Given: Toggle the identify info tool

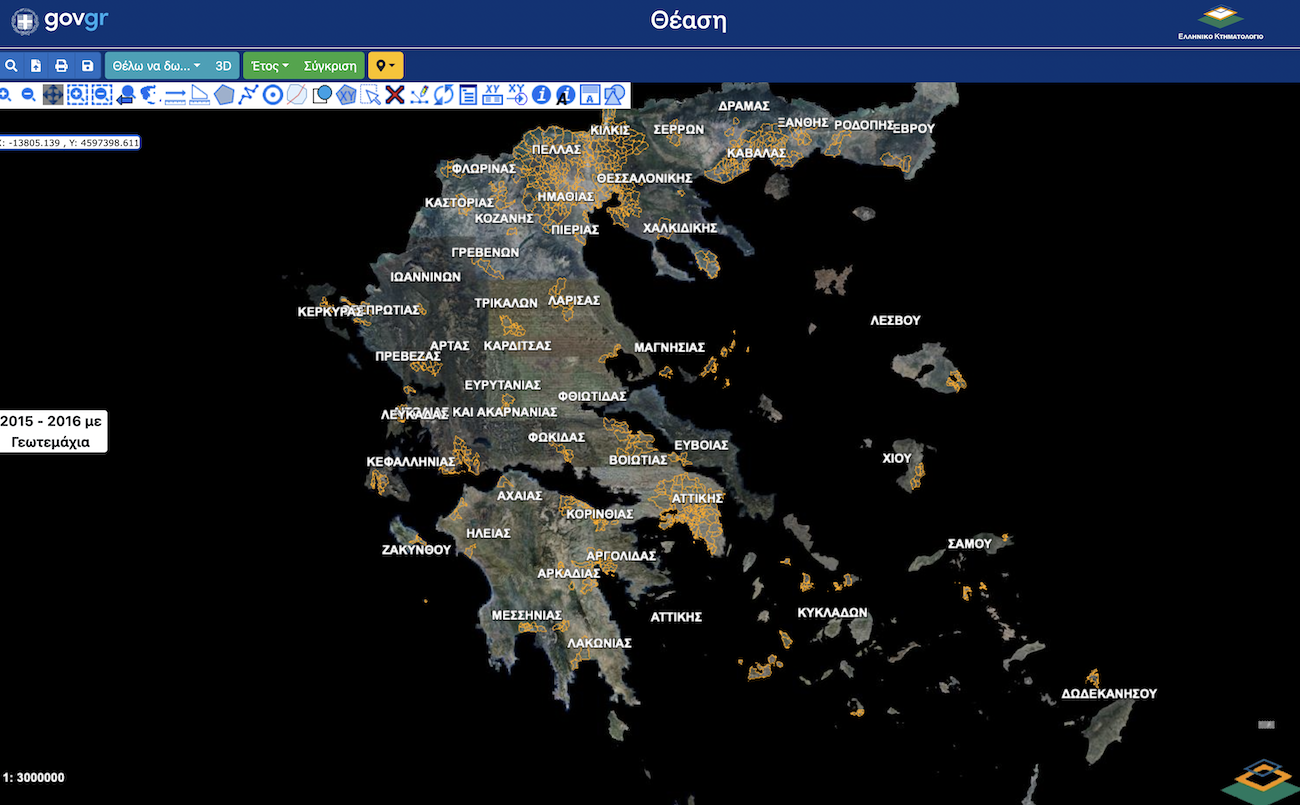Looking at the screenshot, I should [541, 95].
